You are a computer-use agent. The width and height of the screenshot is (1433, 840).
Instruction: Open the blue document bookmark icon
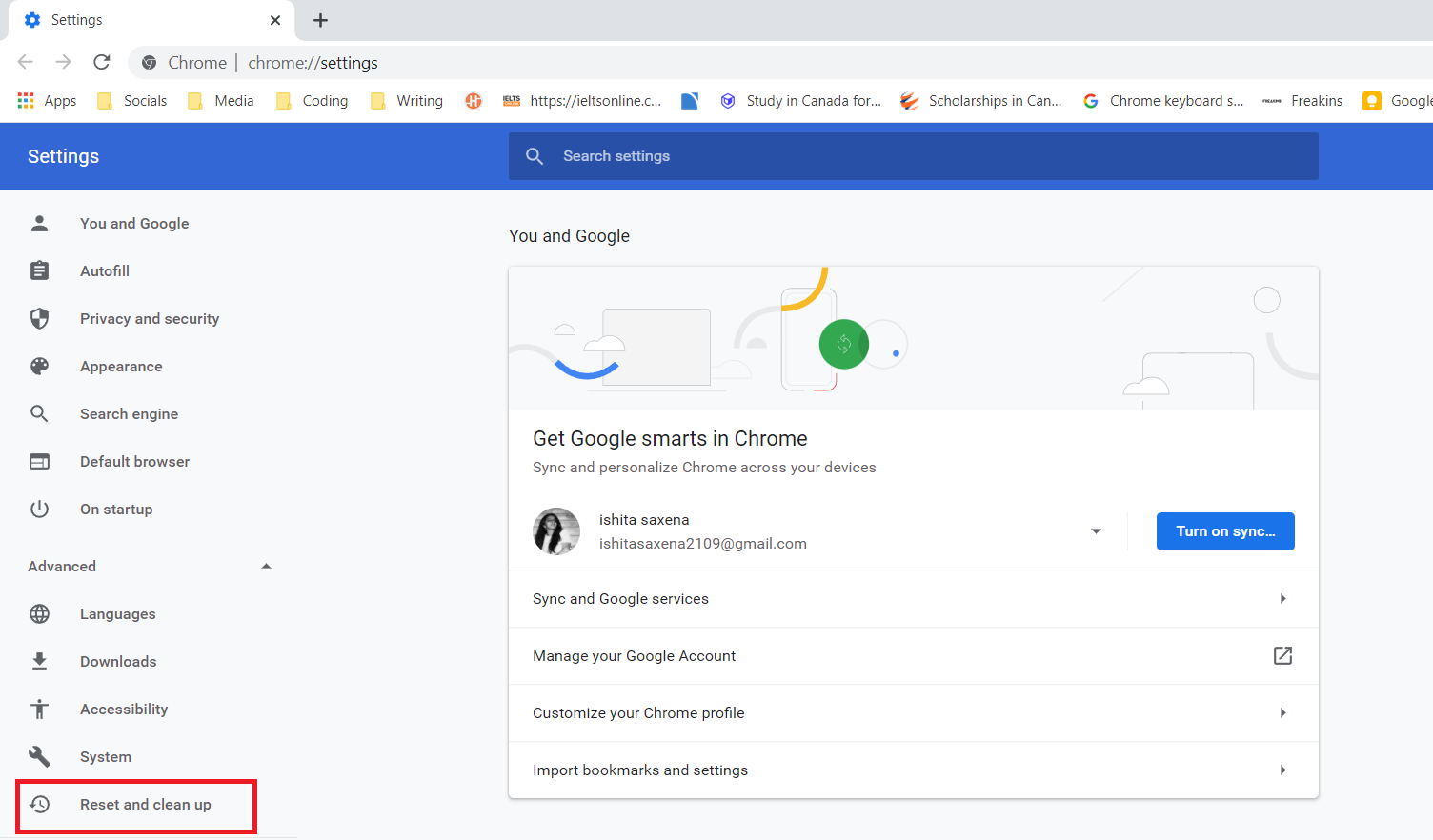pyautogui.click(x=691, y=101)
